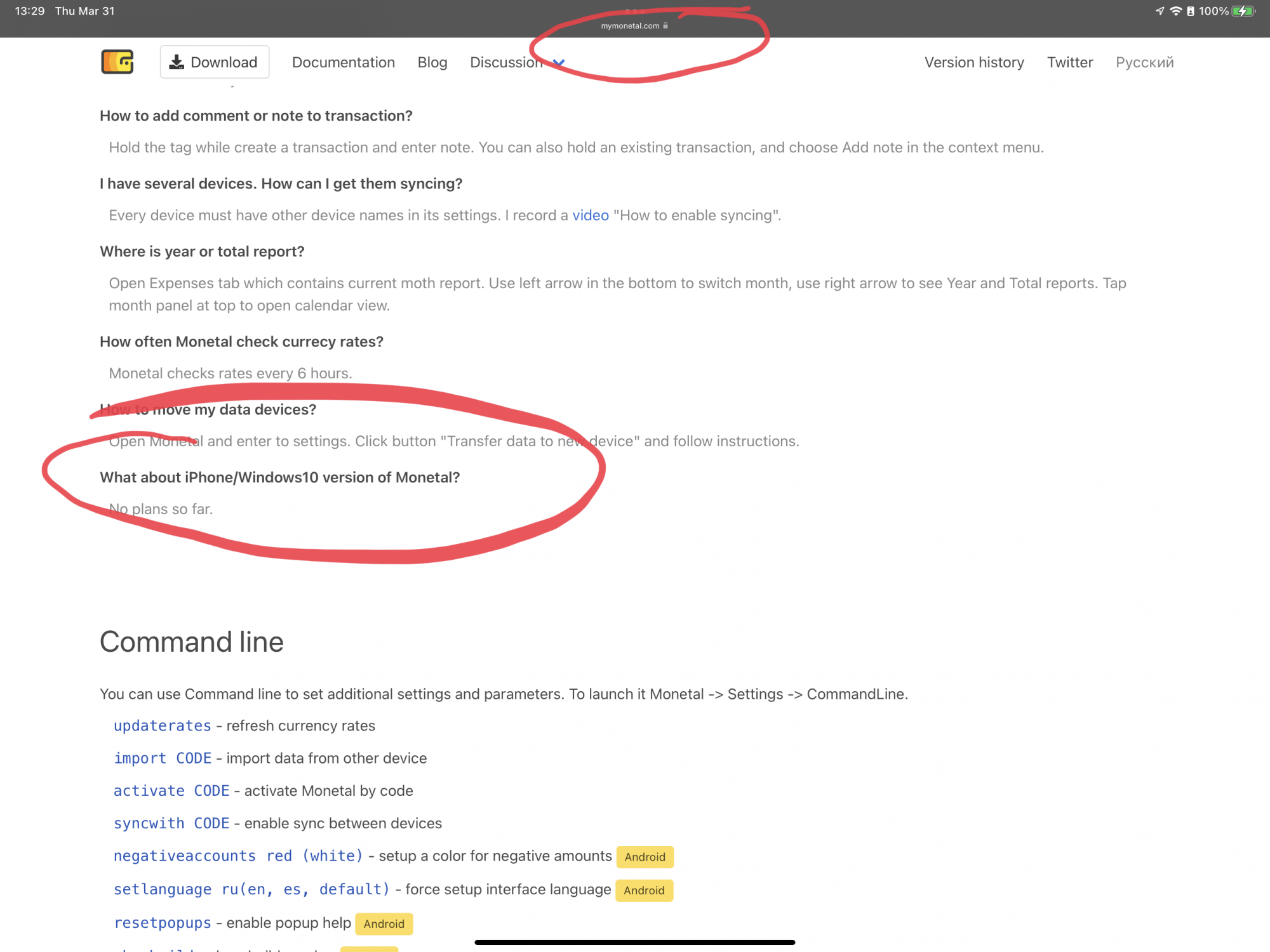The height and width of the screenshot is (952, 1270).
Task: Select the 'syncwith CODE' command
Action: tap(171, 823)
